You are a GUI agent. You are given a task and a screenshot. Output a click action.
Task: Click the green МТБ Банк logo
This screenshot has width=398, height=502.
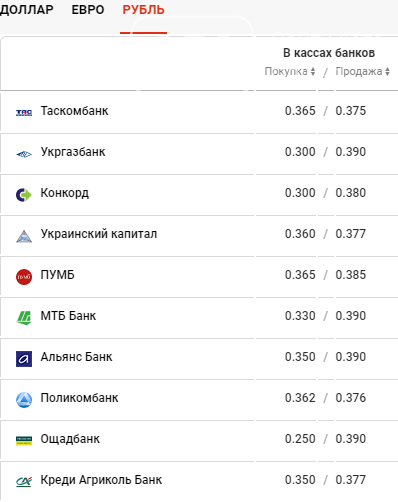(24, 318)
